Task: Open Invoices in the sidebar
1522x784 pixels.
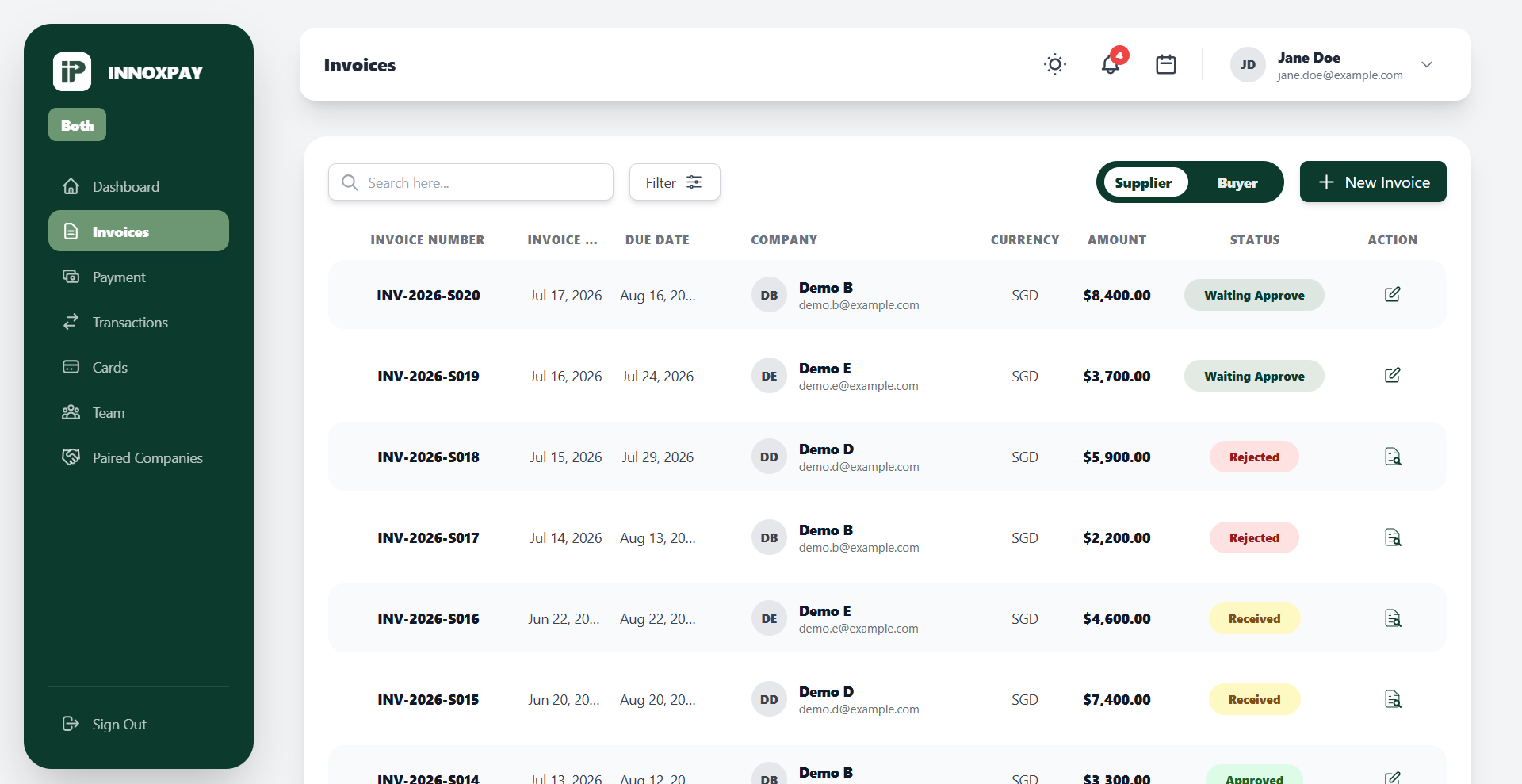Action: 139,231
